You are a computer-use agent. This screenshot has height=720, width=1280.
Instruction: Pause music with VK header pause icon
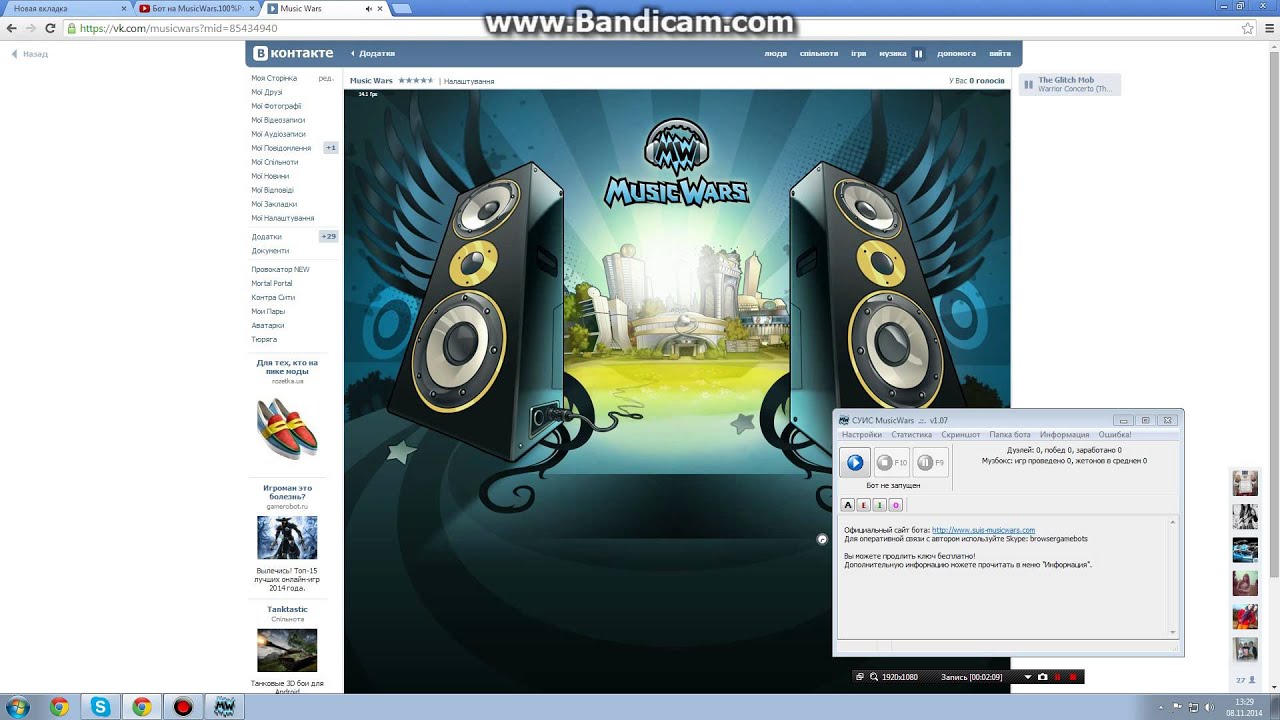click(918, 54)
